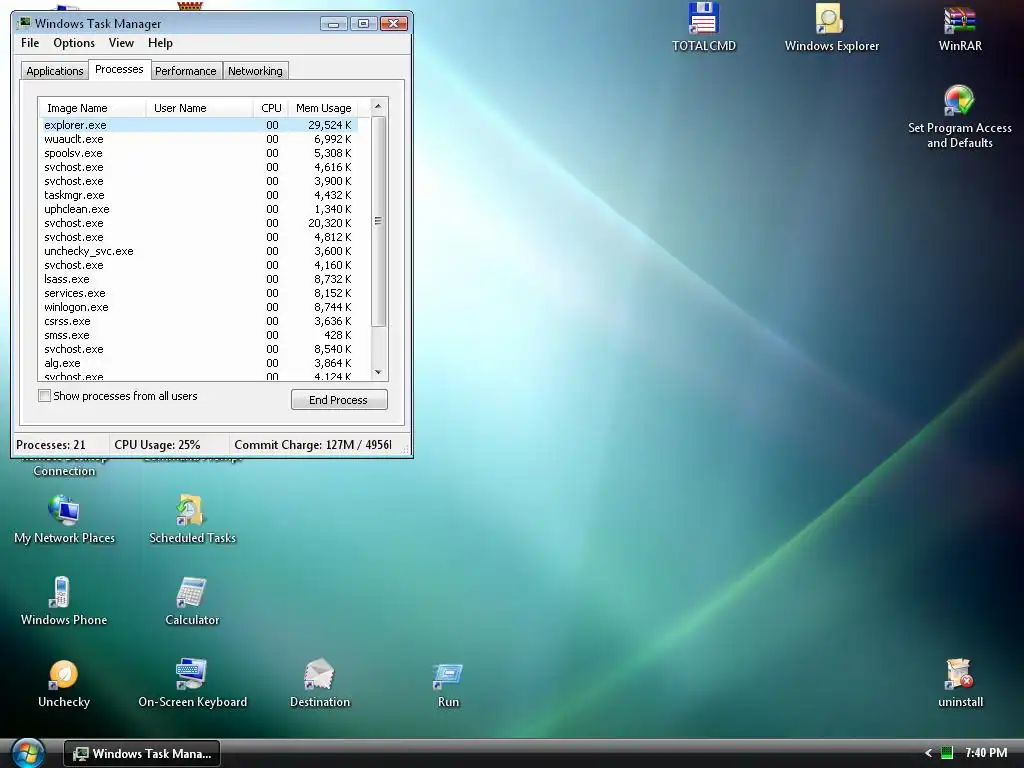Screen dimensions: 1024x768
Task: Click the Start orb button
Action: click(x=27, y=753)
